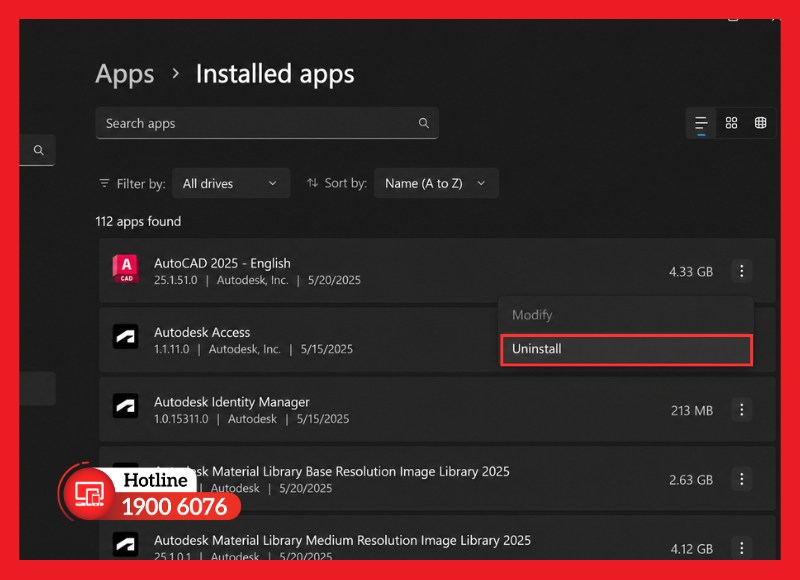Click the Autodesk Identity Manager icon
Image resolution: width=800 pixels, height=580 pixels.
(126, 406)
